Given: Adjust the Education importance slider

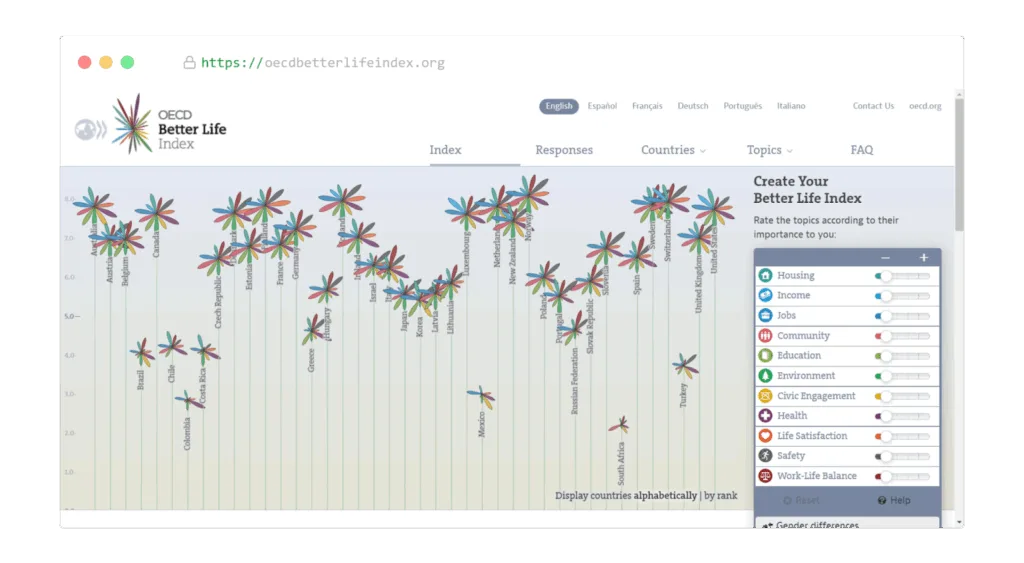Looking at the screenshot, I should 903,356.
